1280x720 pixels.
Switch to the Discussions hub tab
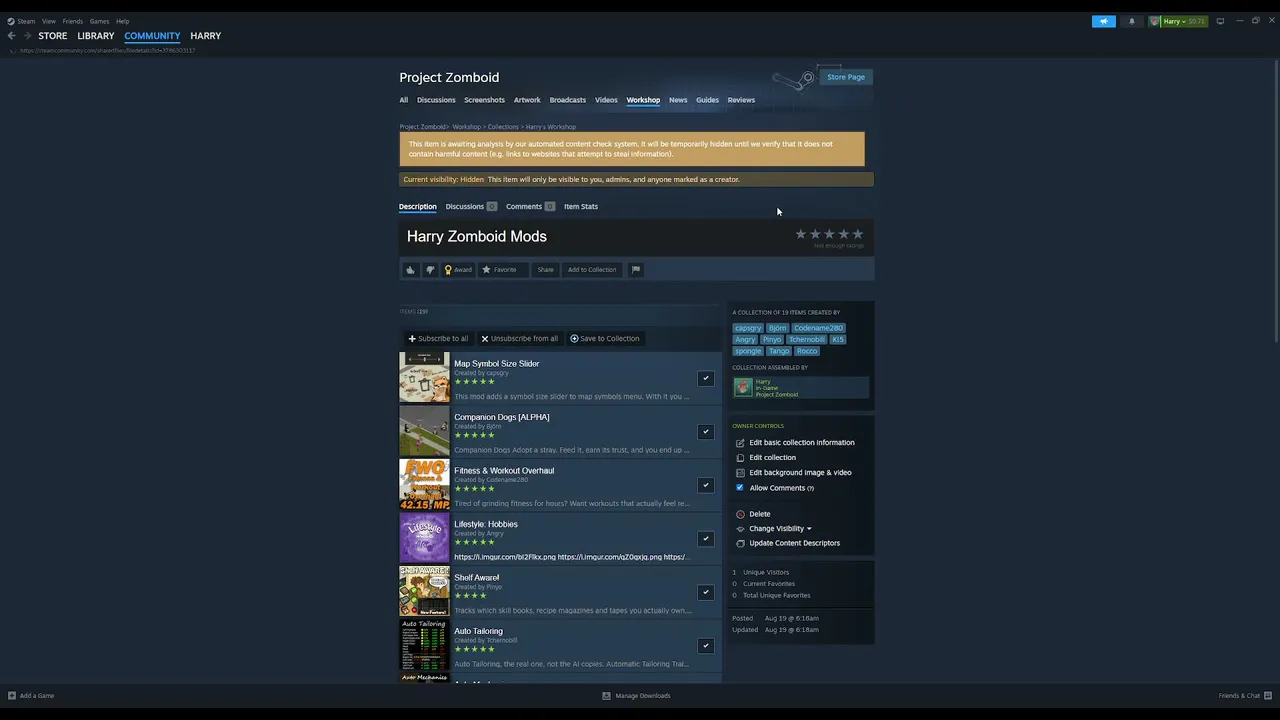[x=436, y=100]
